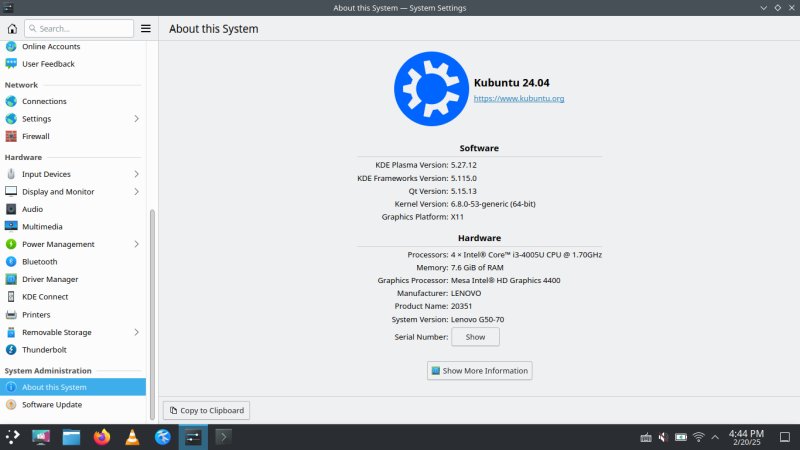Screen dimensions: 800x450
Task: Click the KDE Connect phone icon
Action: pos(11,296)
